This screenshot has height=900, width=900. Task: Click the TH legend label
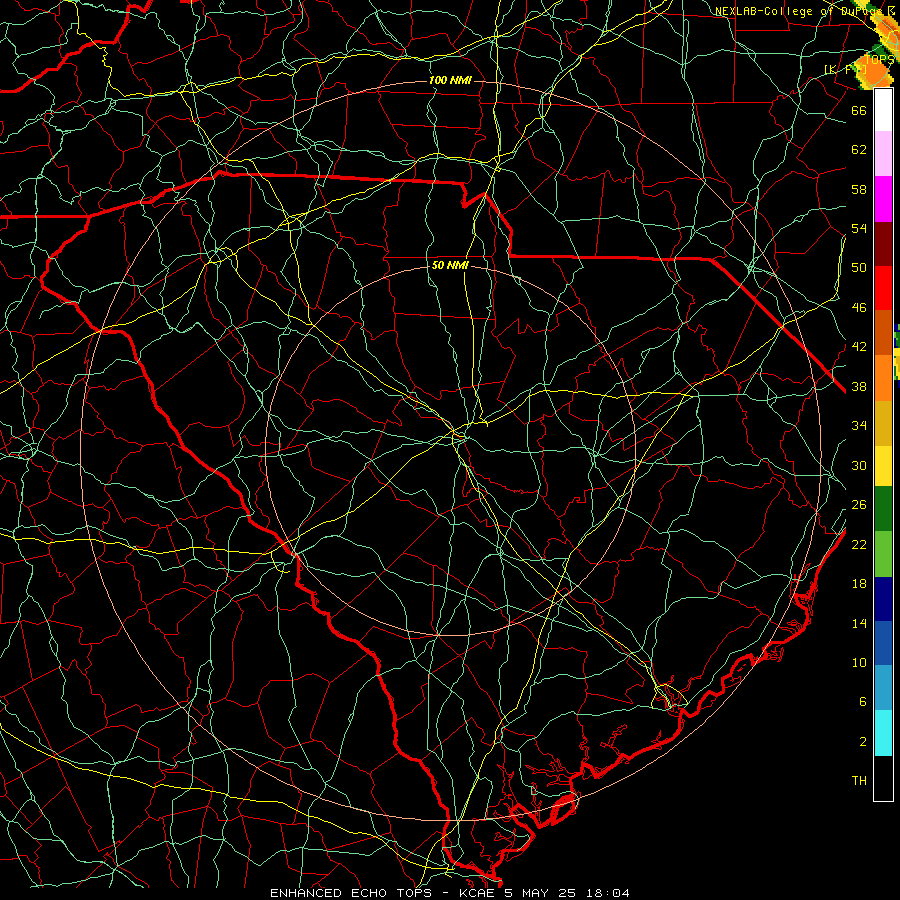click(x=859, y=780)
